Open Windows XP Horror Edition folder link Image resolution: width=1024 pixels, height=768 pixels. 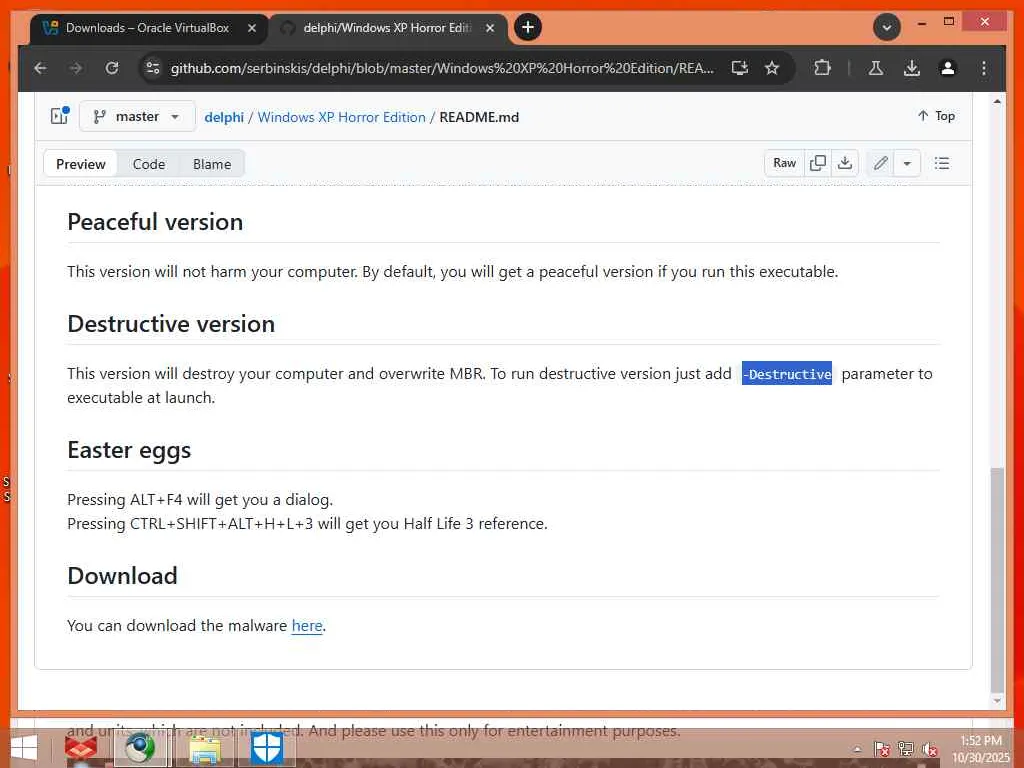point(342,117)
